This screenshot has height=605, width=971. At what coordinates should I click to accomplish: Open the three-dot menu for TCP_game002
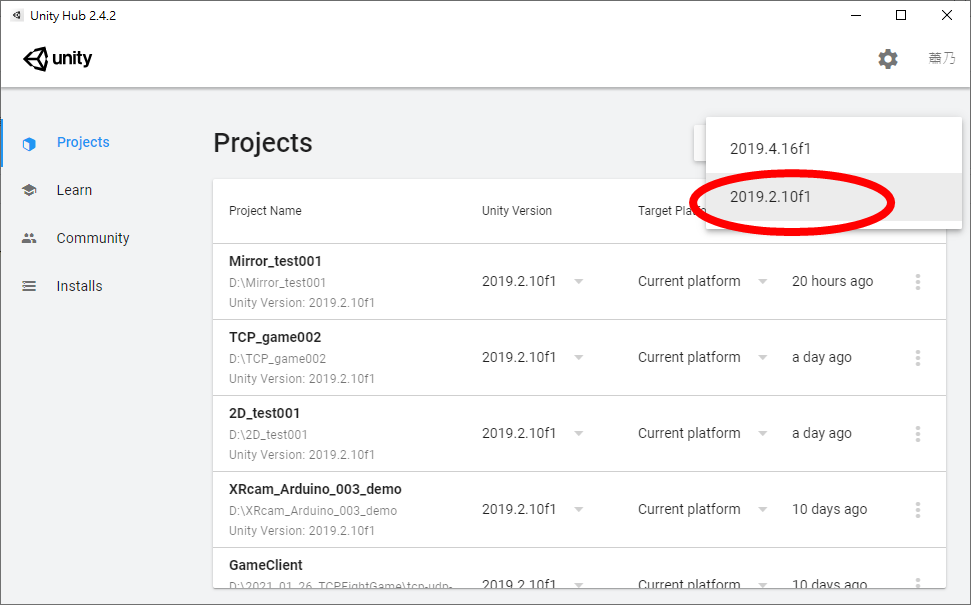coord(918,358)
